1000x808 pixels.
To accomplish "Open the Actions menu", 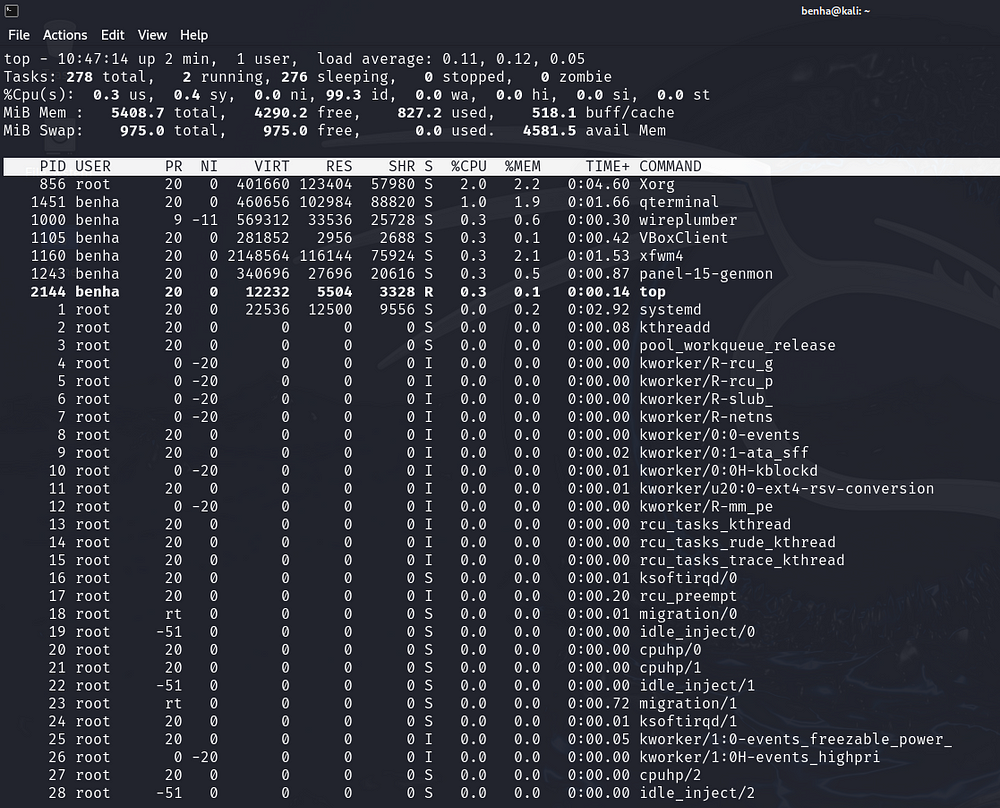I will [x=64, y=34].
